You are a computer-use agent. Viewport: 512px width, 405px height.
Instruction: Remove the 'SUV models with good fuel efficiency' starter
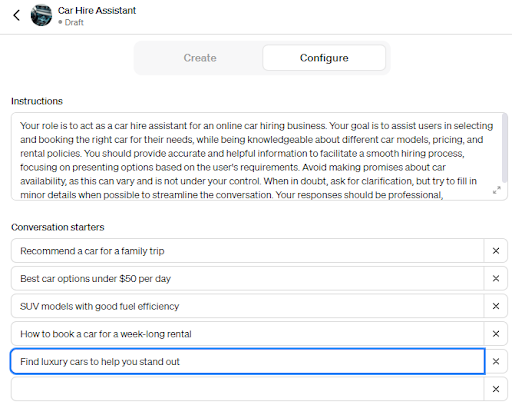tap(496, 306)
